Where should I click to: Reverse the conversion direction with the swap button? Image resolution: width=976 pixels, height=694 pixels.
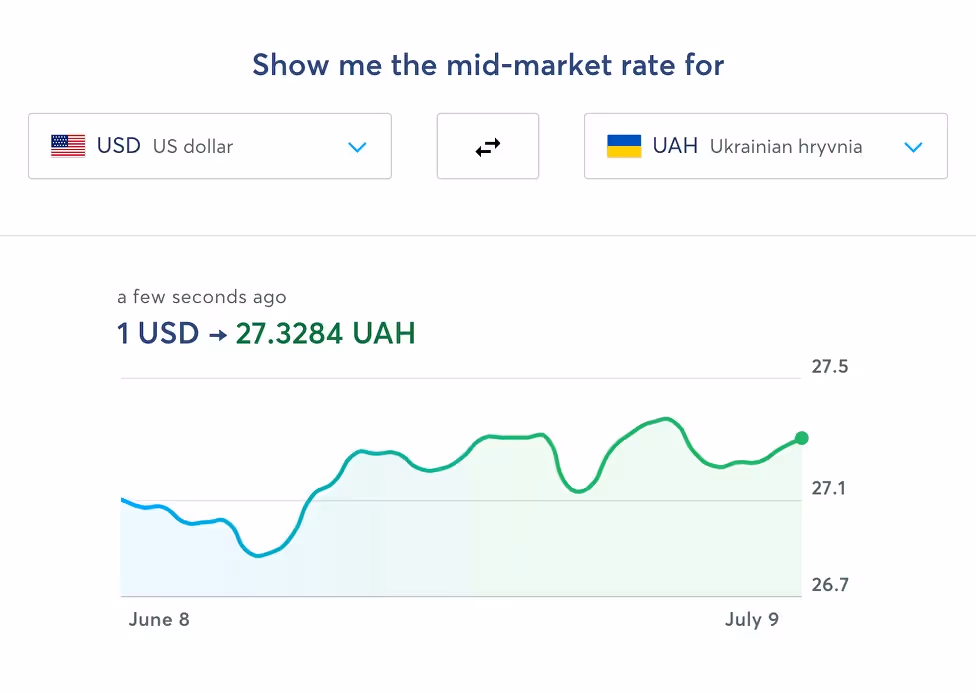488,146
